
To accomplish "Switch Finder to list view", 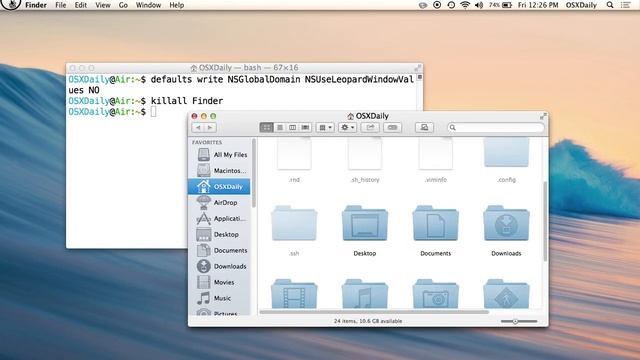I will pos(280,128).
